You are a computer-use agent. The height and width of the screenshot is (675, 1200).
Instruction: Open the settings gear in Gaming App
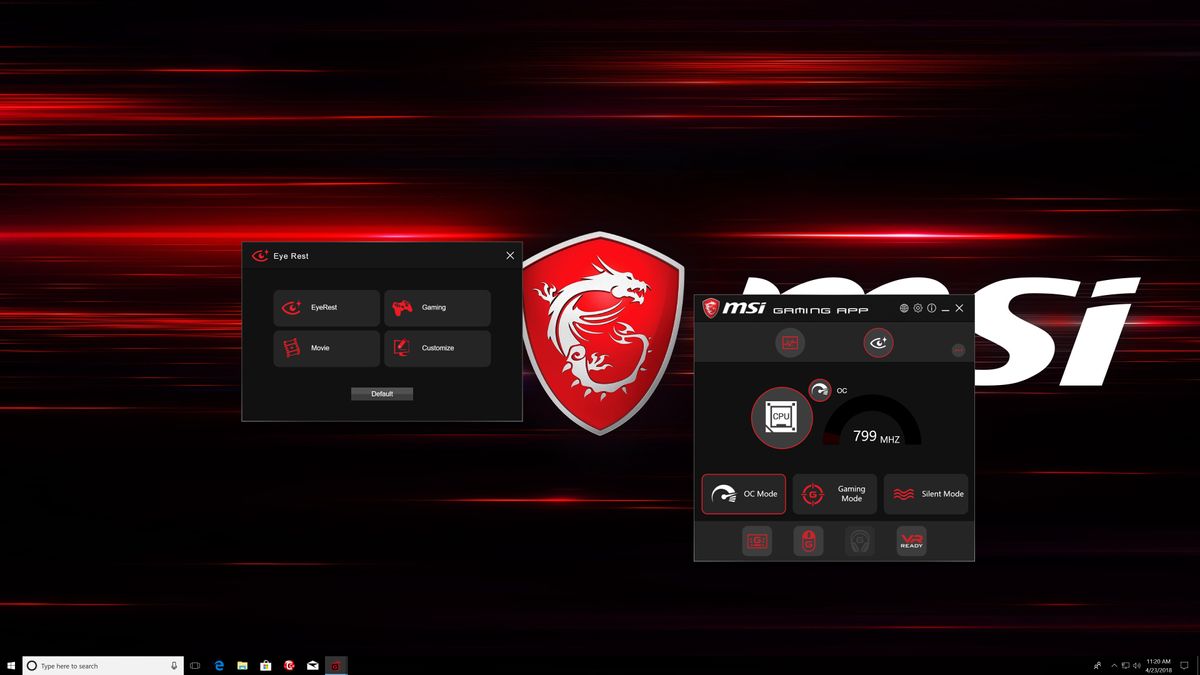coord(918,308)
